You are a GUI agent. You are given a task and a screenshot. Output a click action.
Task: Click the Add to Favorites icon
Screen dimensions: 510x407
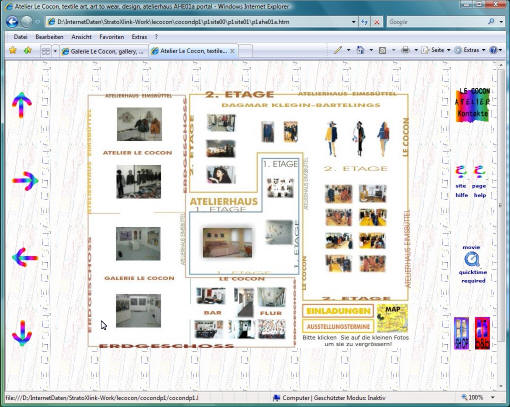tap(28, 50)
